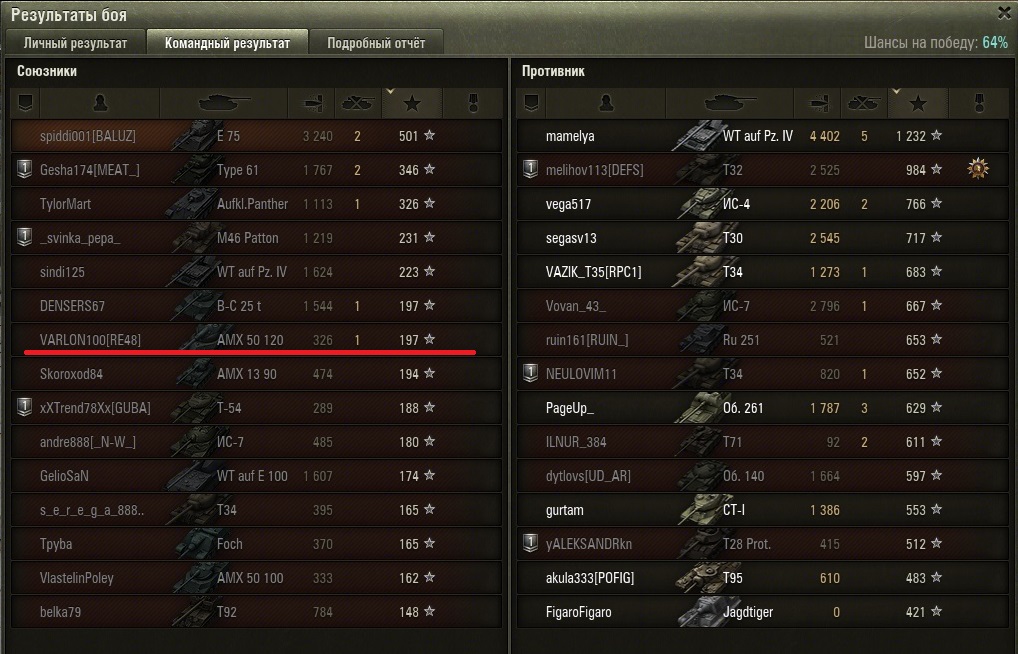Open Подробный отчёт tab
The image size is (1018, 654).
(376, 43)
